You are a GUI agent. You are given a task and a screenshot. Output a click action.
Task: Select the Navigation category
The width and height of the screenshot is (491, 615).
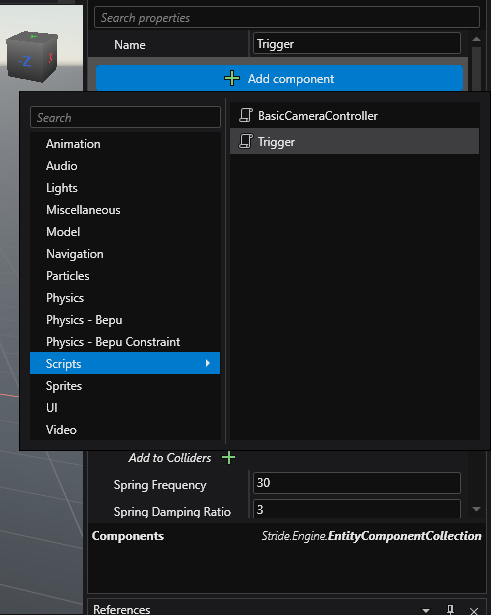click(125, 253)
